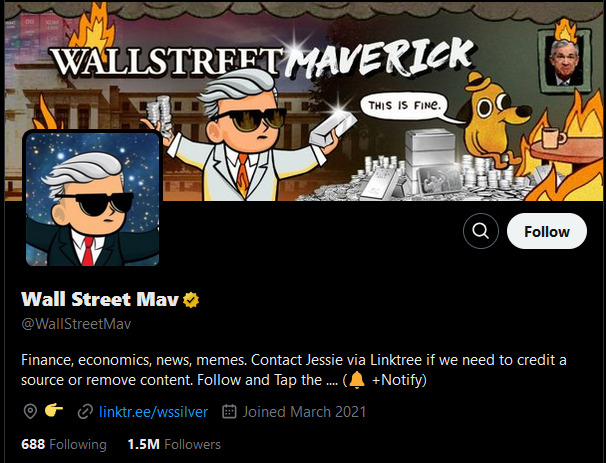Click the gold verified badge
Screen dimensions: 606x463
(191, 300)
